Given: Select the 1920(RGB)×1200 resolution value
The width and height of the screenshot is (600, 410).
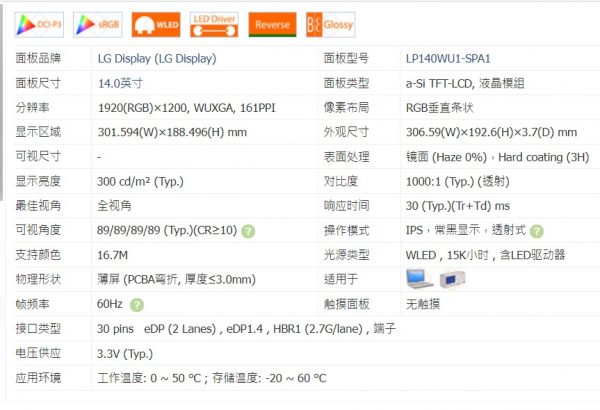Looking at the screenshot, I should (186, 108).
